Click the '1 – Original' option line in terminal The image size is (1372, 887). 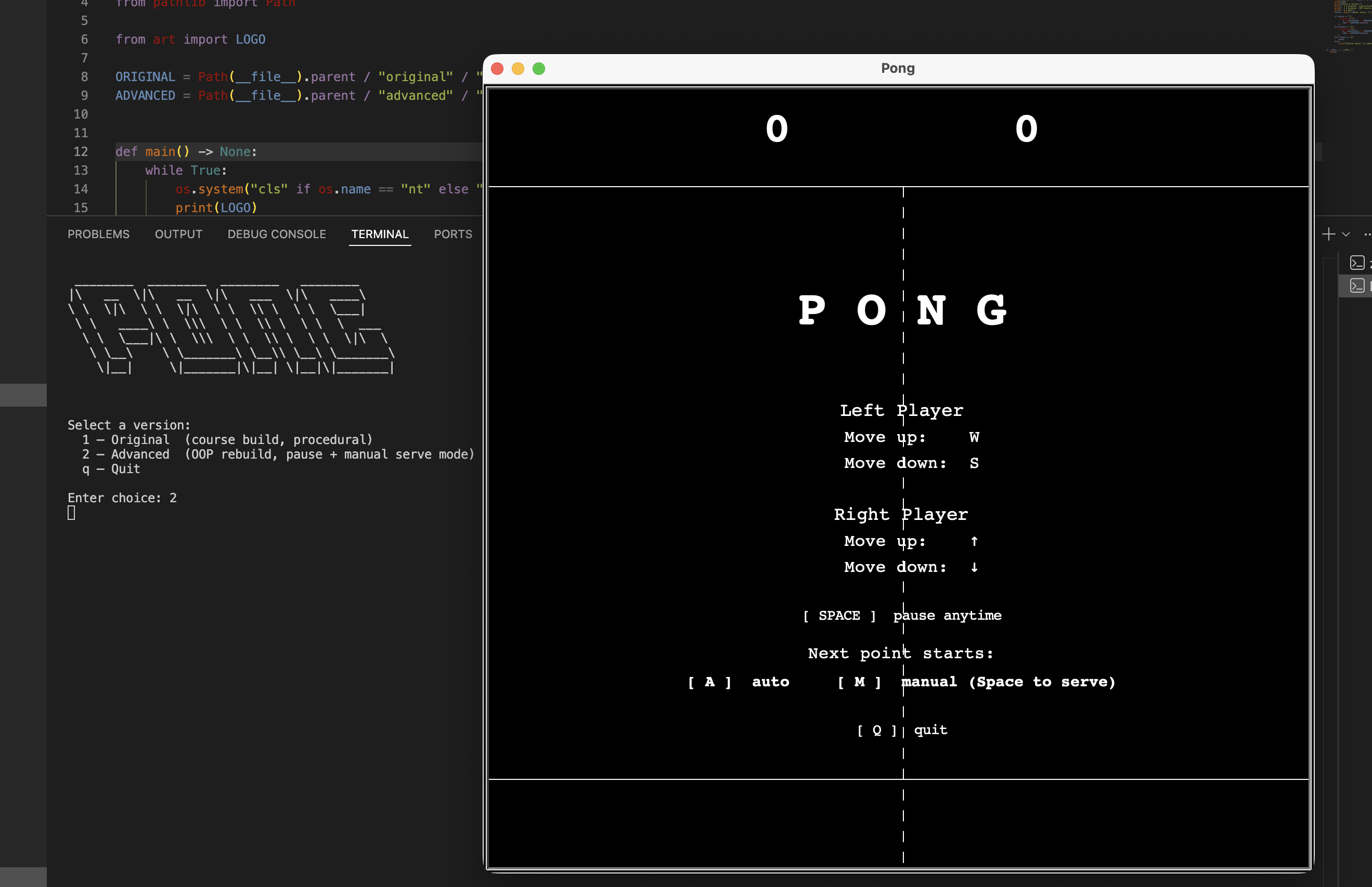point(227,439)
